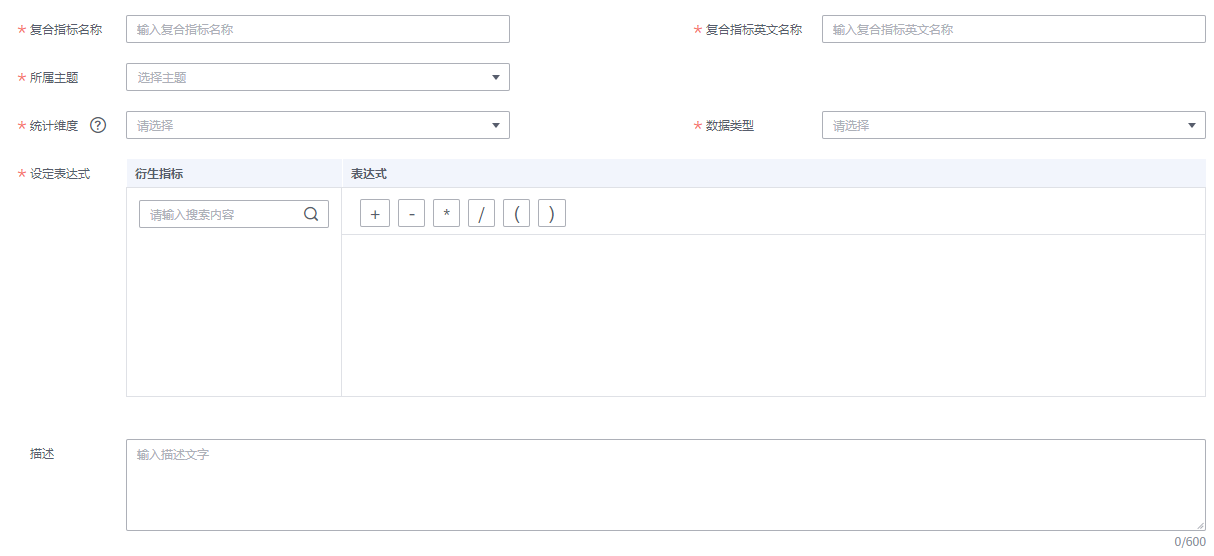Open the 统计维度 dropdown
Screen dimensions: 1214x556
318,125
